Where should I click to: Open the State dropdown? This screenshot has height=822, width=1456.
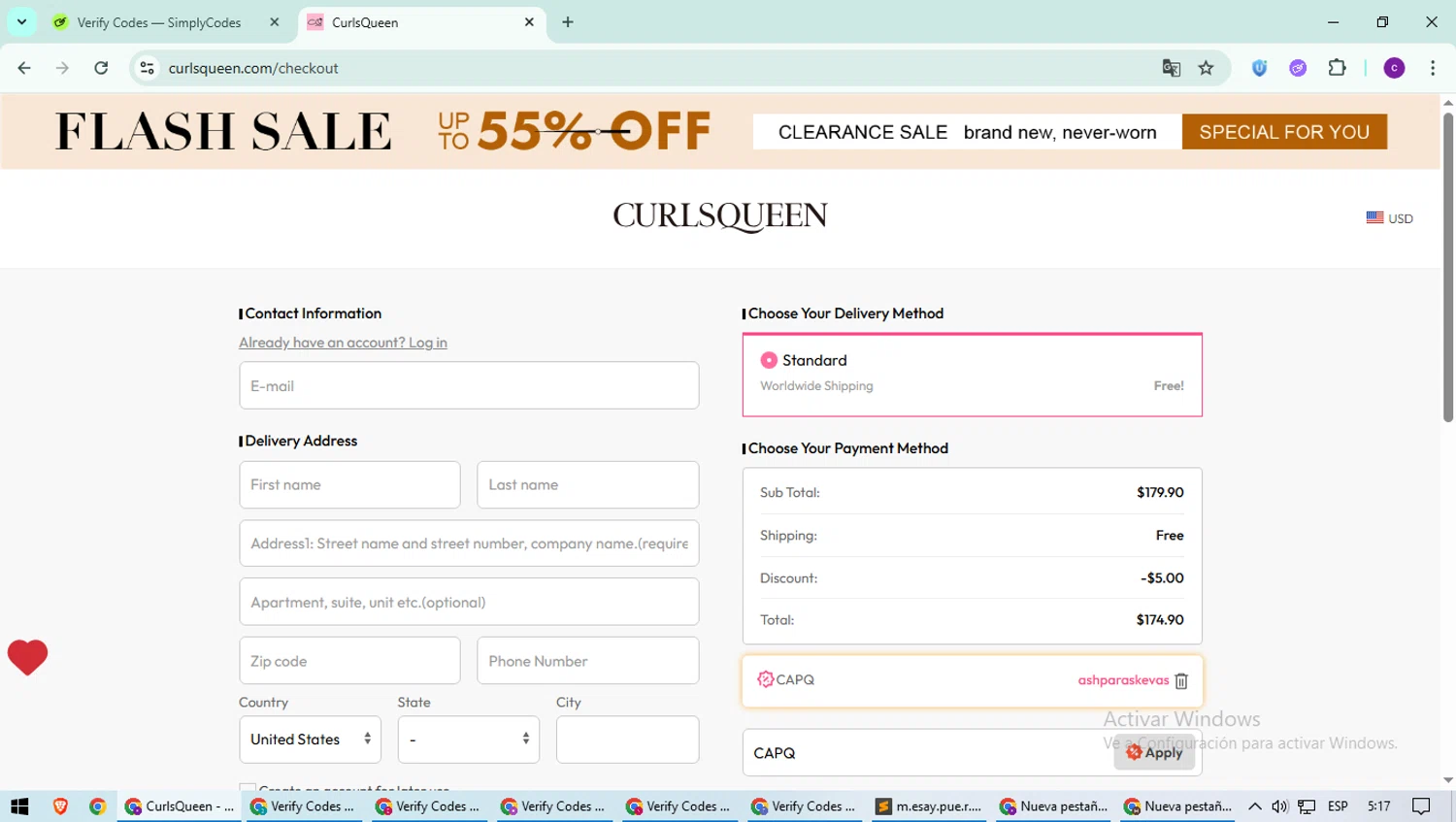click(468, 740)
